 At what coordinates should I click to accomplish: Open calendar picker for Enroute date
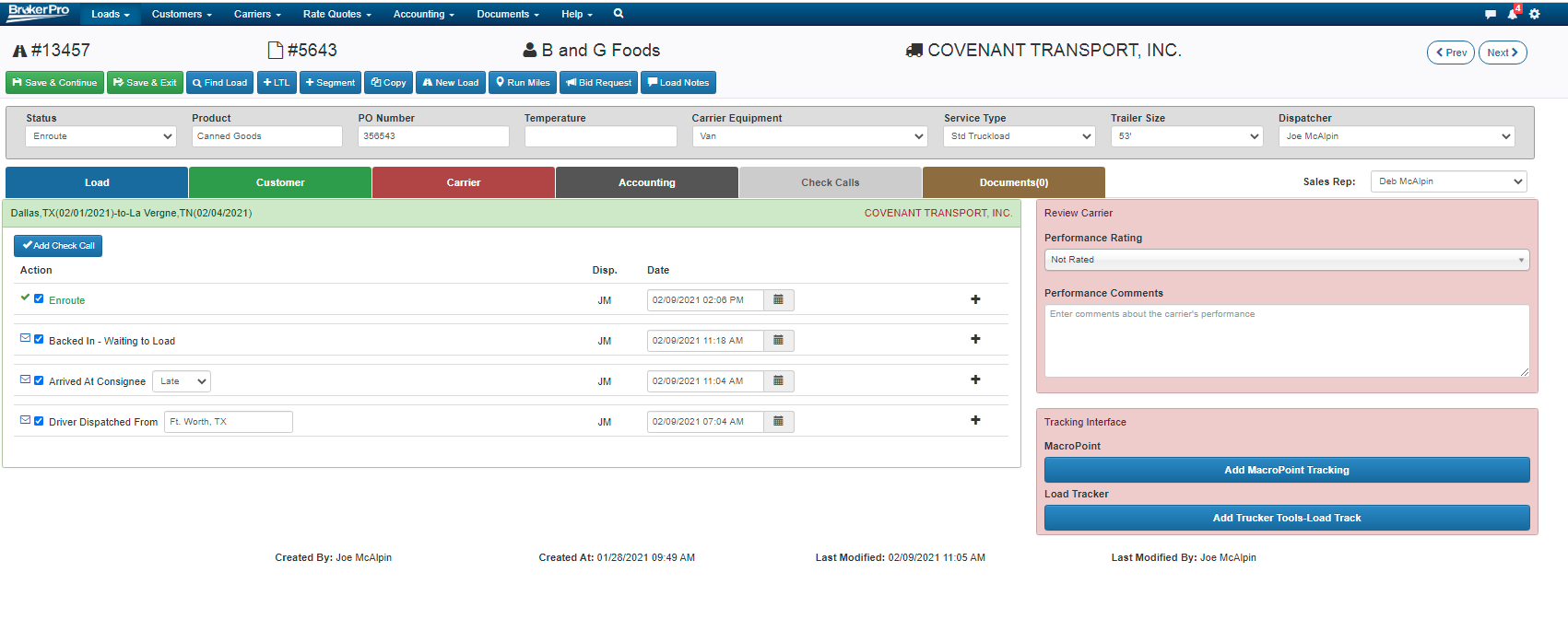click(x=778, y=300)
